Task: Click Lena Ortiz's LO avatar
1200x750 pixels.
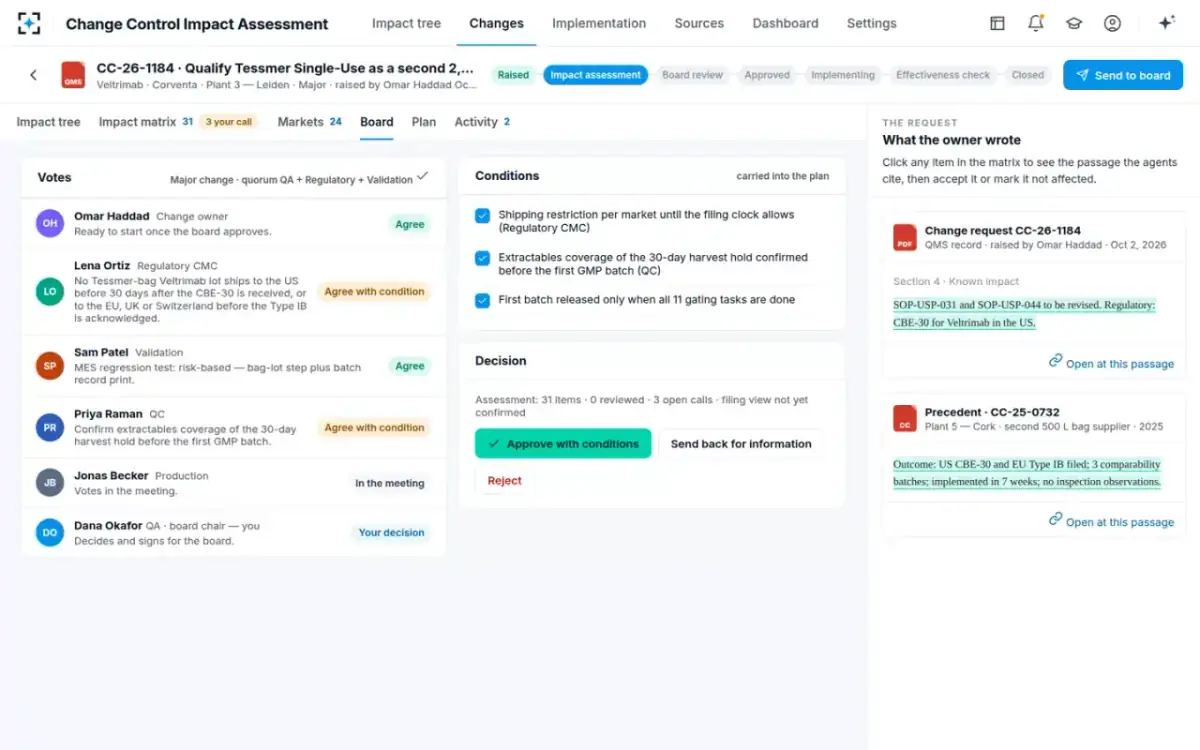Action: [x=50, y=292]
